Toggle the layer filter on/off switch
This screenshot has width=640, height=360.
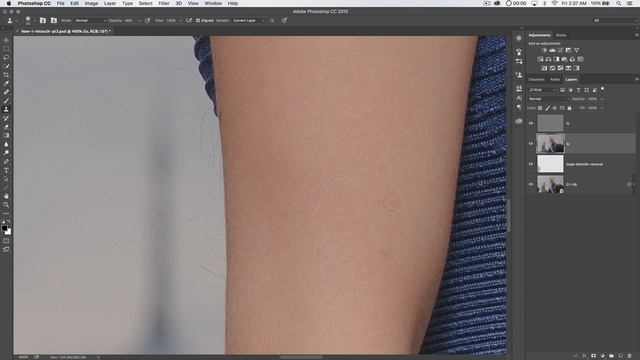[x=602, y=89]
